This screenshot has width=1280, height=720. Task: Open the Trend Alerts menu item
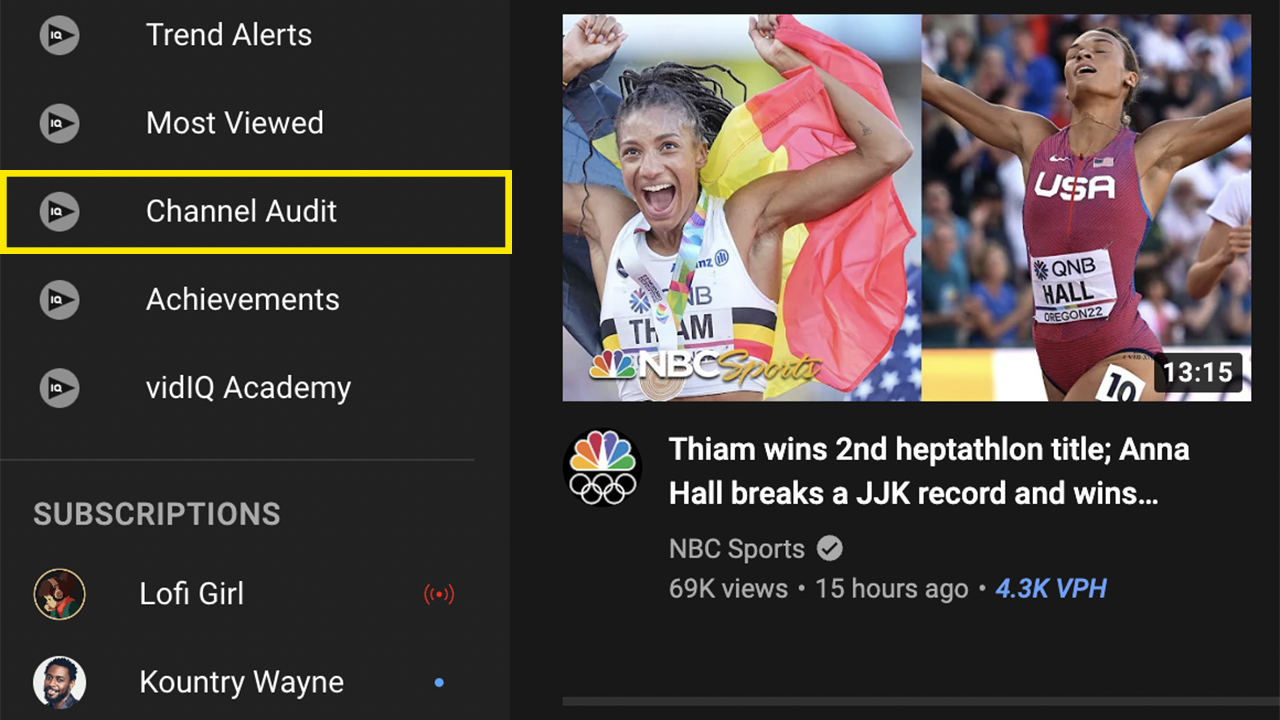(229, 35)
